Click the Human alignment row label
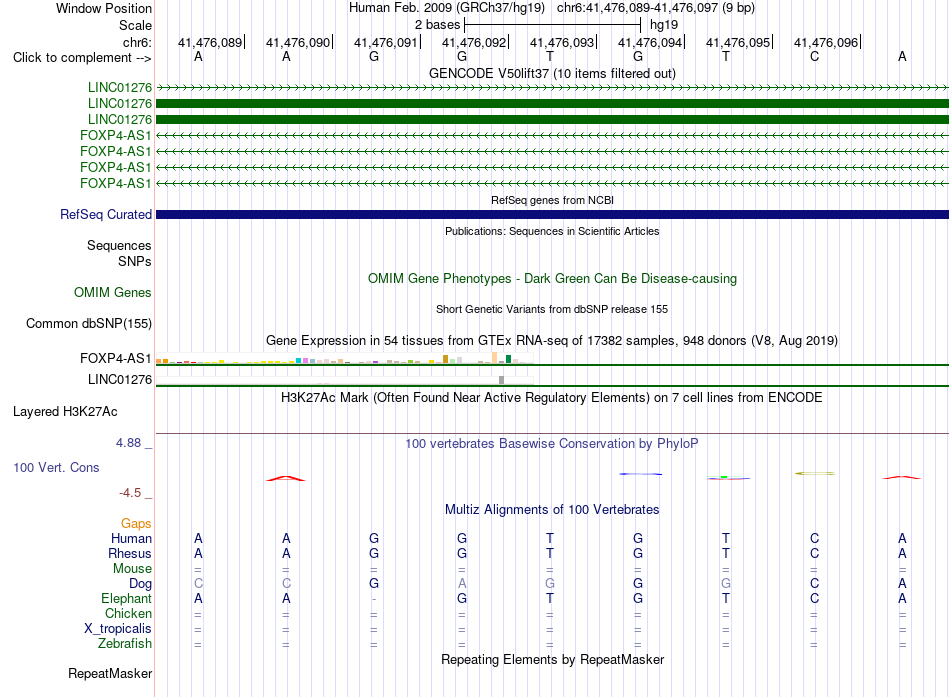This screenshot has height=697, width=950. pyautogui.click(x=131, y=538)
